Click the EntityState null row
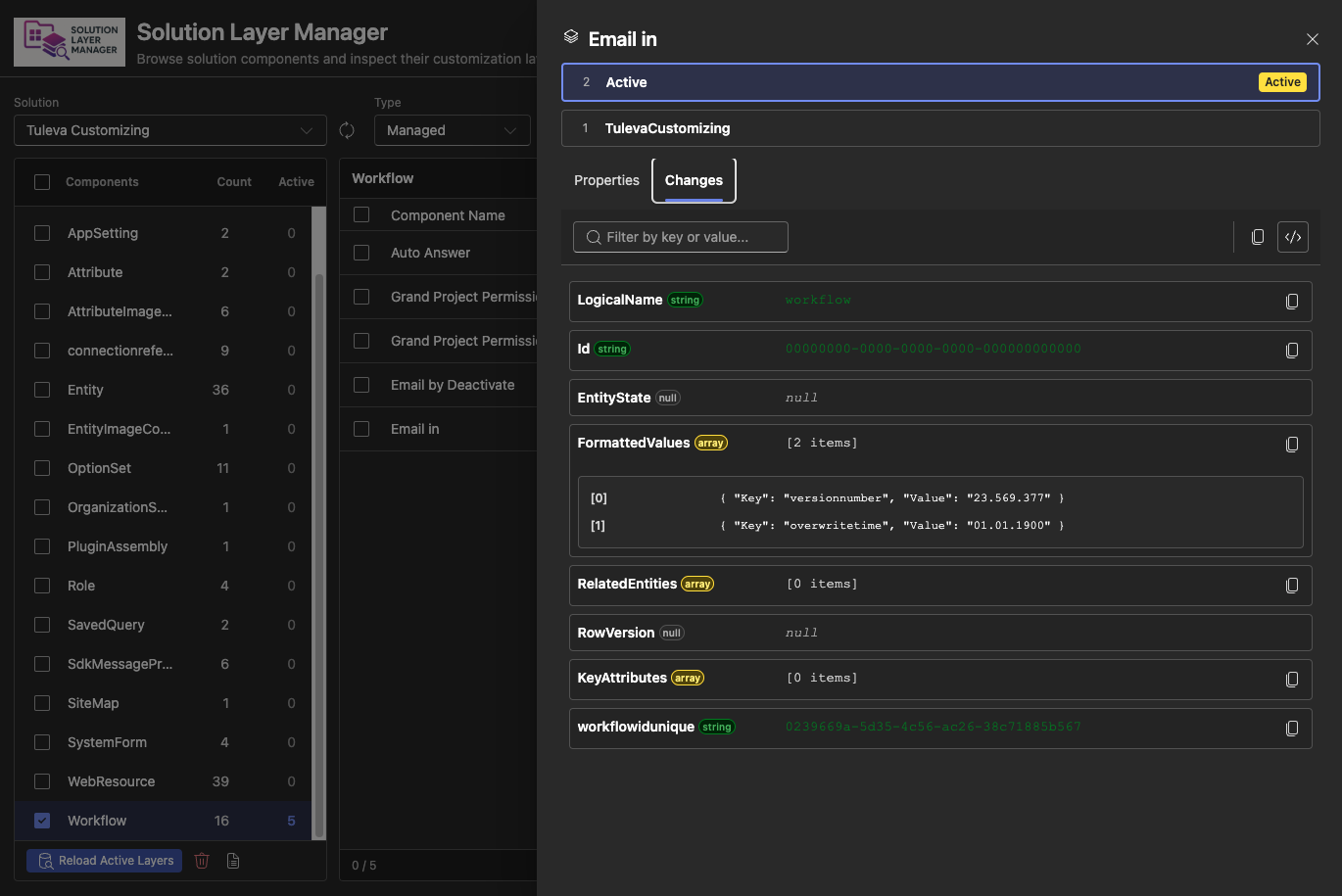1342x896 pixels. [940, 398]
